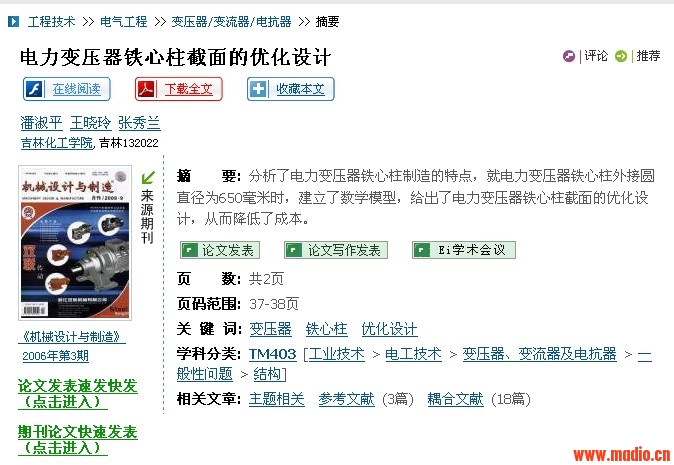Screen dimensions: 674x465
Task: Click the plus icon to bookmark article
Action: tap(258, 89)
